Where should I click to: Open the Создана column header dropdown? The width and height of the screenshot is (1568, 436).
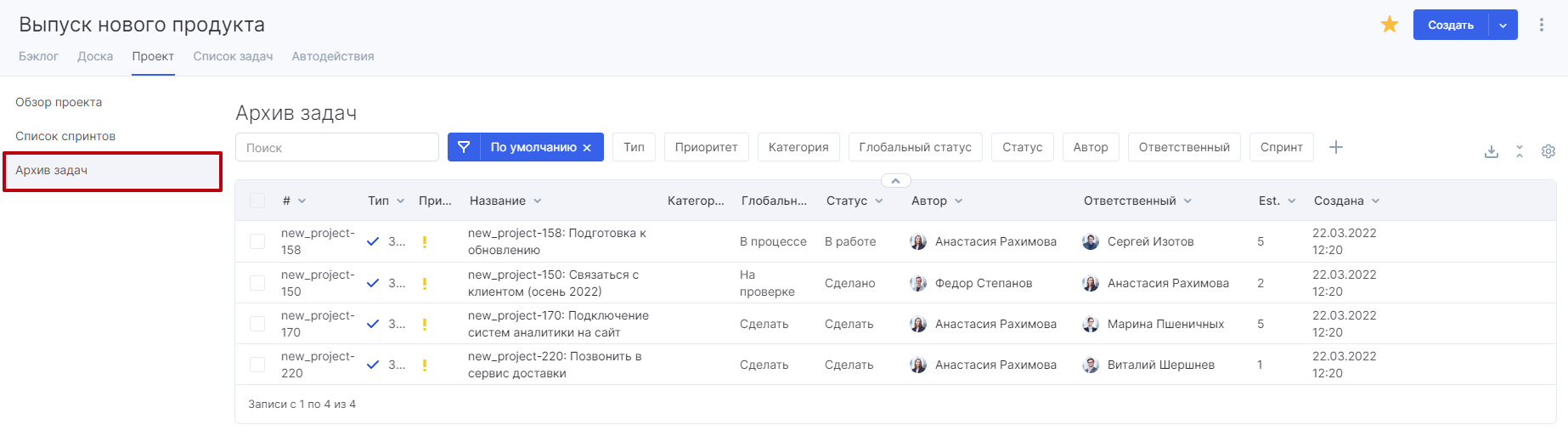[1375, 201]
